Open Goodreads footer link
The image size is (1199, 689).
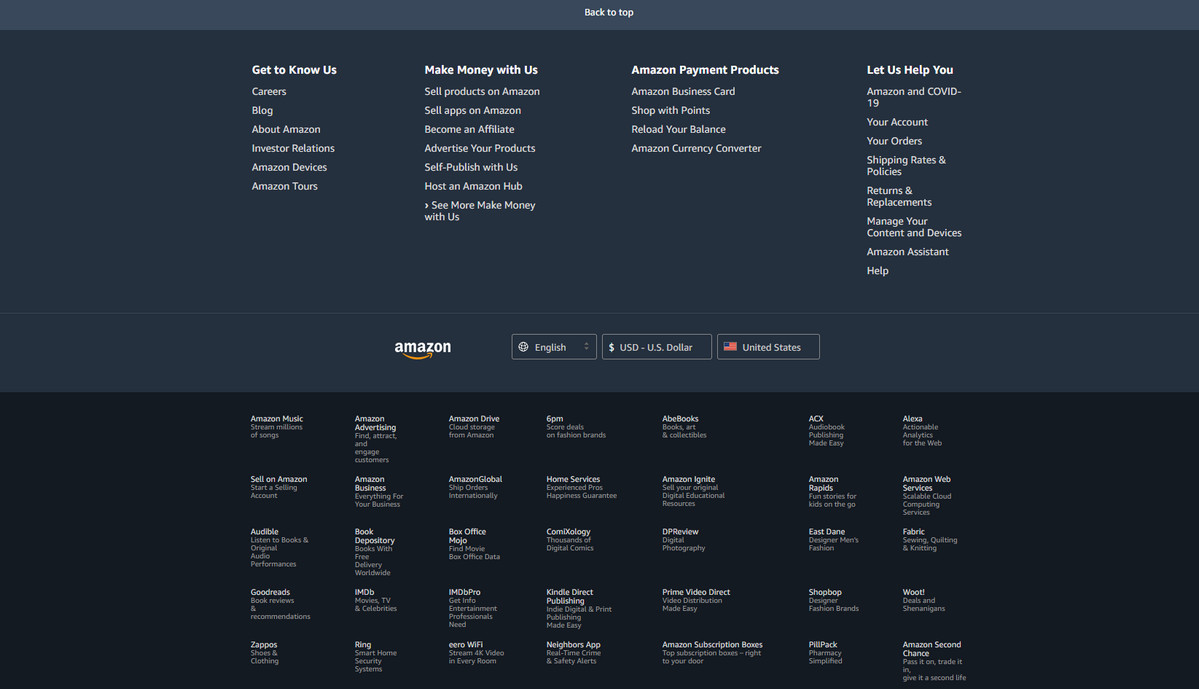tap(281, 604)
